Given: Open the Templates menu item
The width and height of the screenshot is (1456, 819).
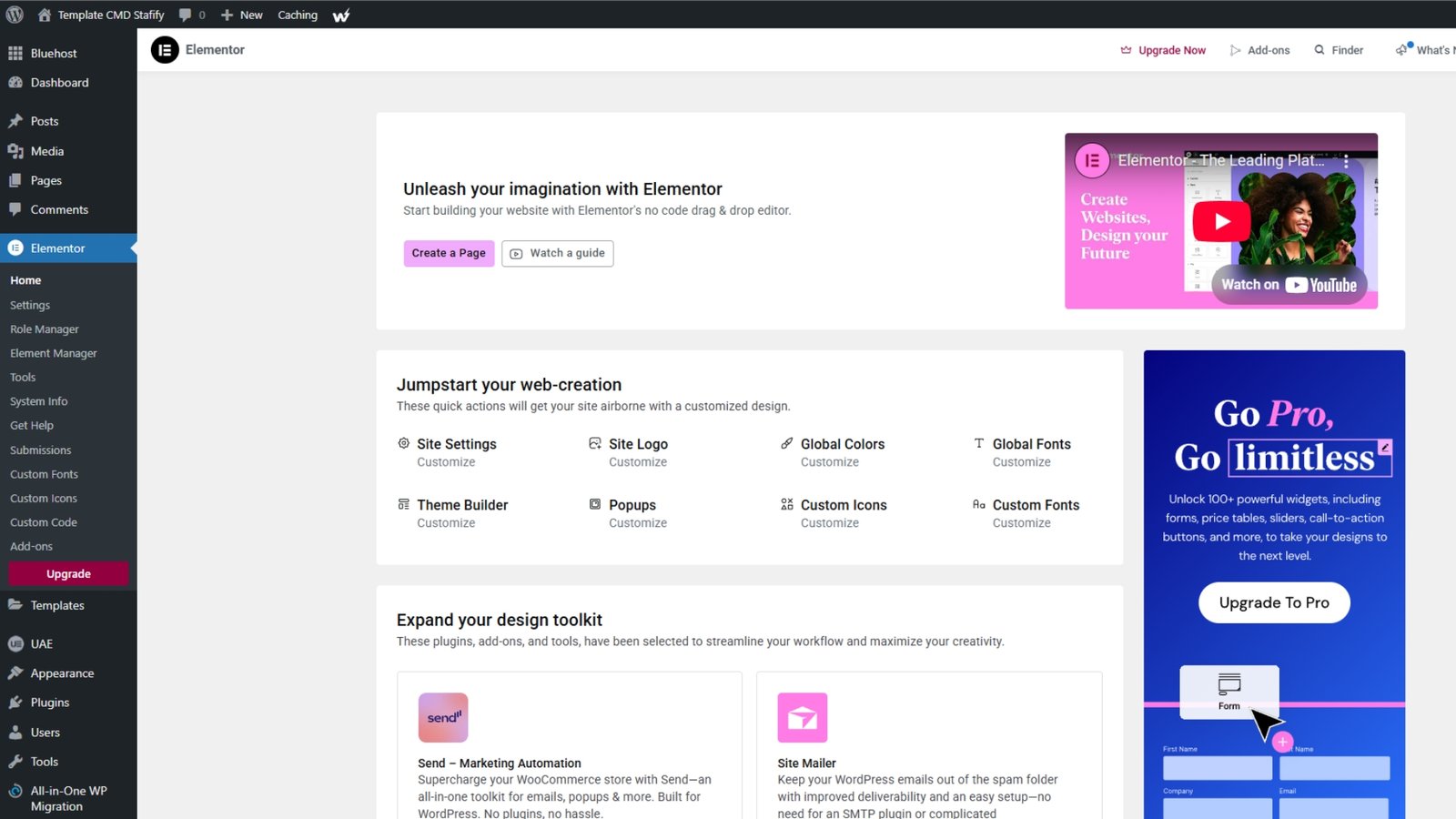Looking at the screenshot, I should pos(57,605).
